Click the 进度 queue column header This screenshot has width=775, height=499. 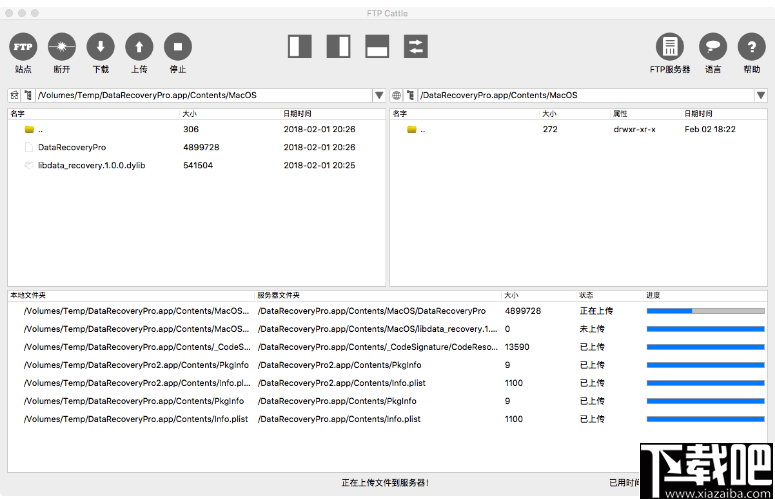pyautogui.click(x=653, y=295)
